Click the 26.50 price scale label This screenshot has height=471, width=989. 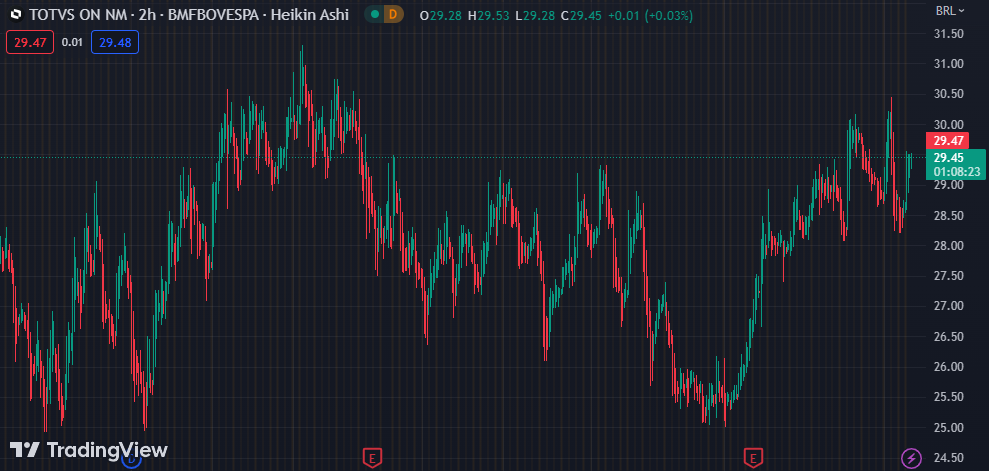click(x=949, y=337)
